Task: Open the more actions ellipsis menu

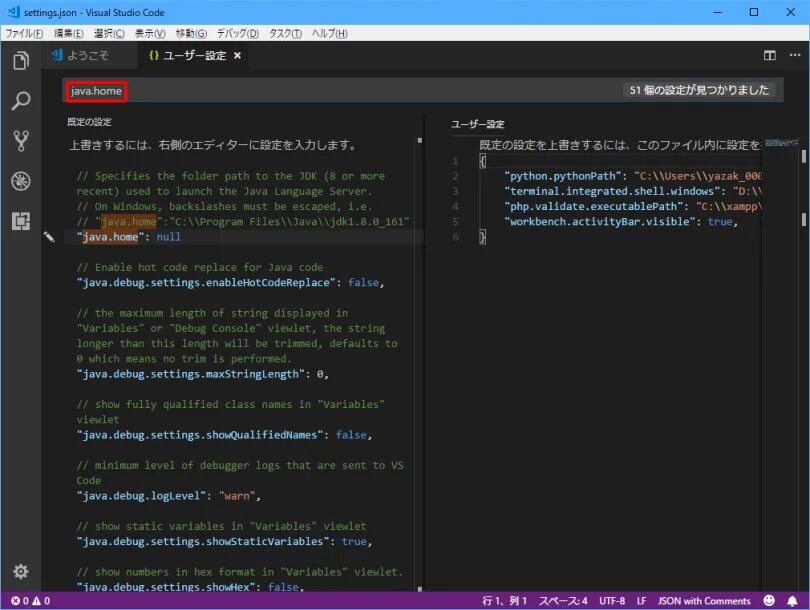Action: [795, 55]
